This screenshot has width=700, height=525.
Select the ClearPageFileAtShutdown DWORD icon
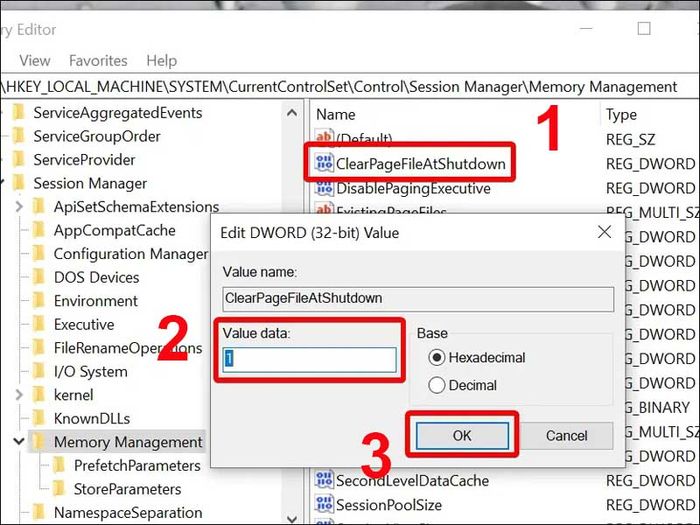click(324, 163)
